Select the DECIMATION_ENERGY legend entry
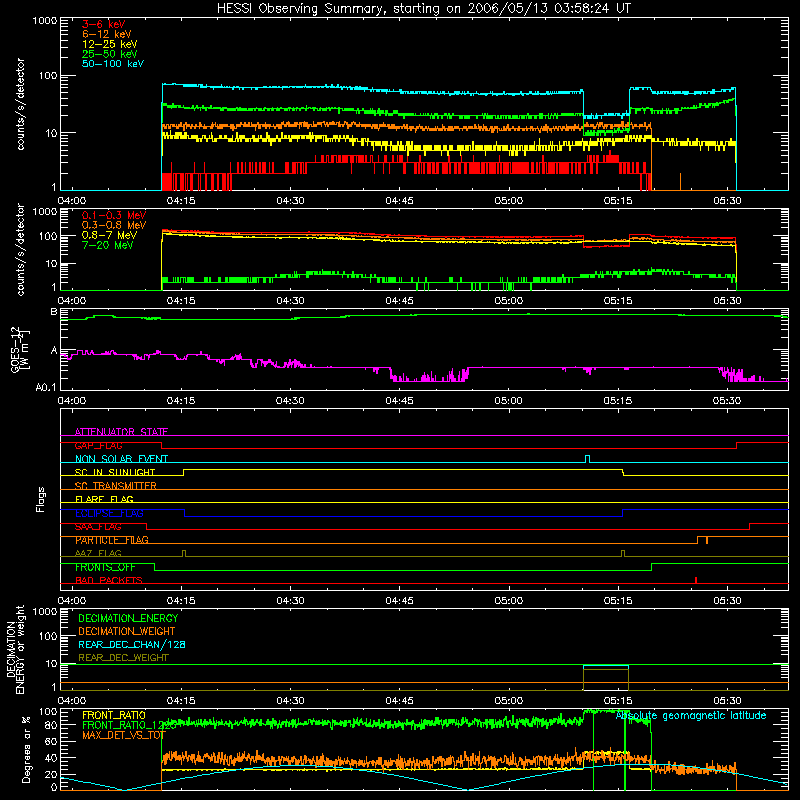The width and height of the screenshot is (800, 800). pos(128,618)
